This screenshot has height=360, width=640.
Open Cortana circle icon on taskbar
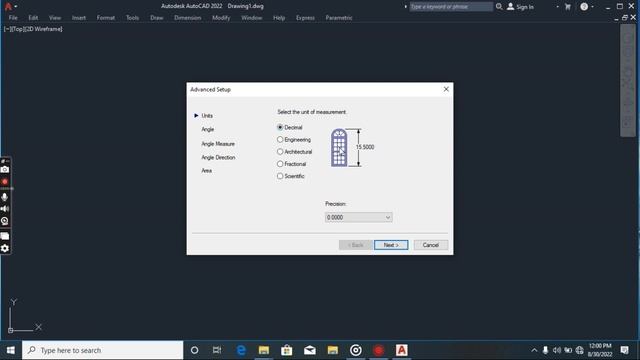(x=195, y=350)
